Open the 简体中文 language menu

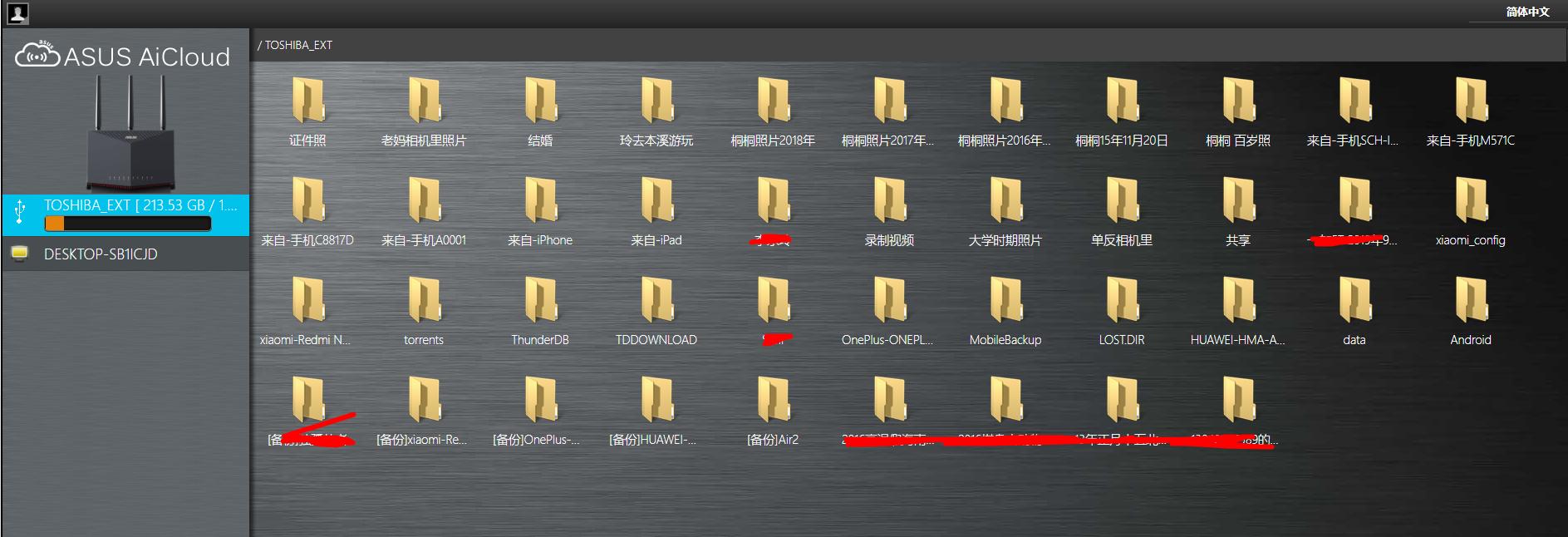click(x=1527, y=12)
